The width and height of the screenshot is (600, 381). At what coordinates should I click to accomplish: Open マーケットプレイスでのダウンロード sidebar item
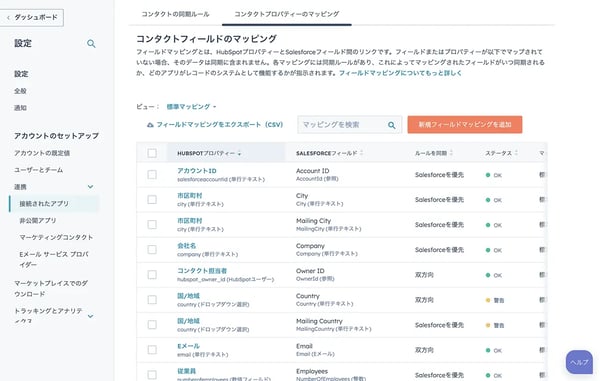[x=51, y=288]
